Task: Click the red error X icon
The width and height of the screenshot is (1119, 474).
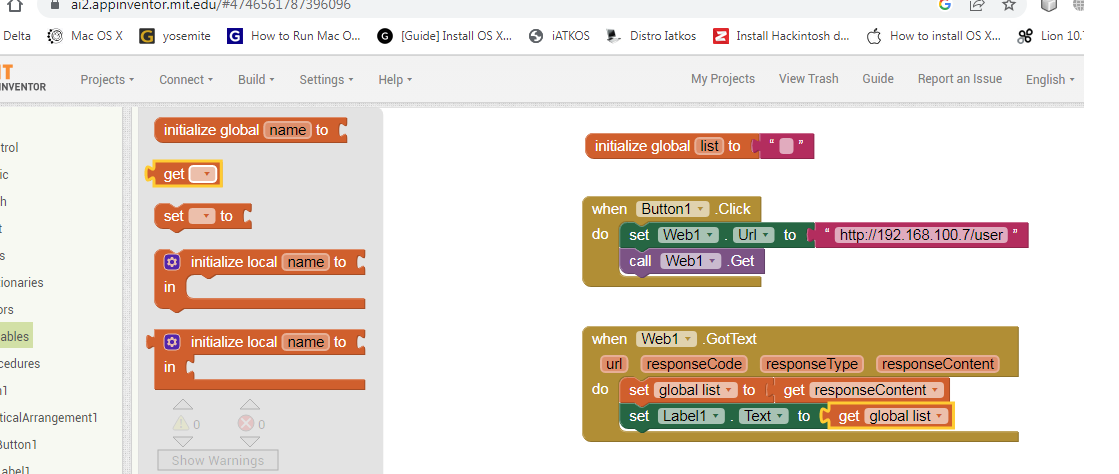Action: pyautogui.click(x=247, y=423)
